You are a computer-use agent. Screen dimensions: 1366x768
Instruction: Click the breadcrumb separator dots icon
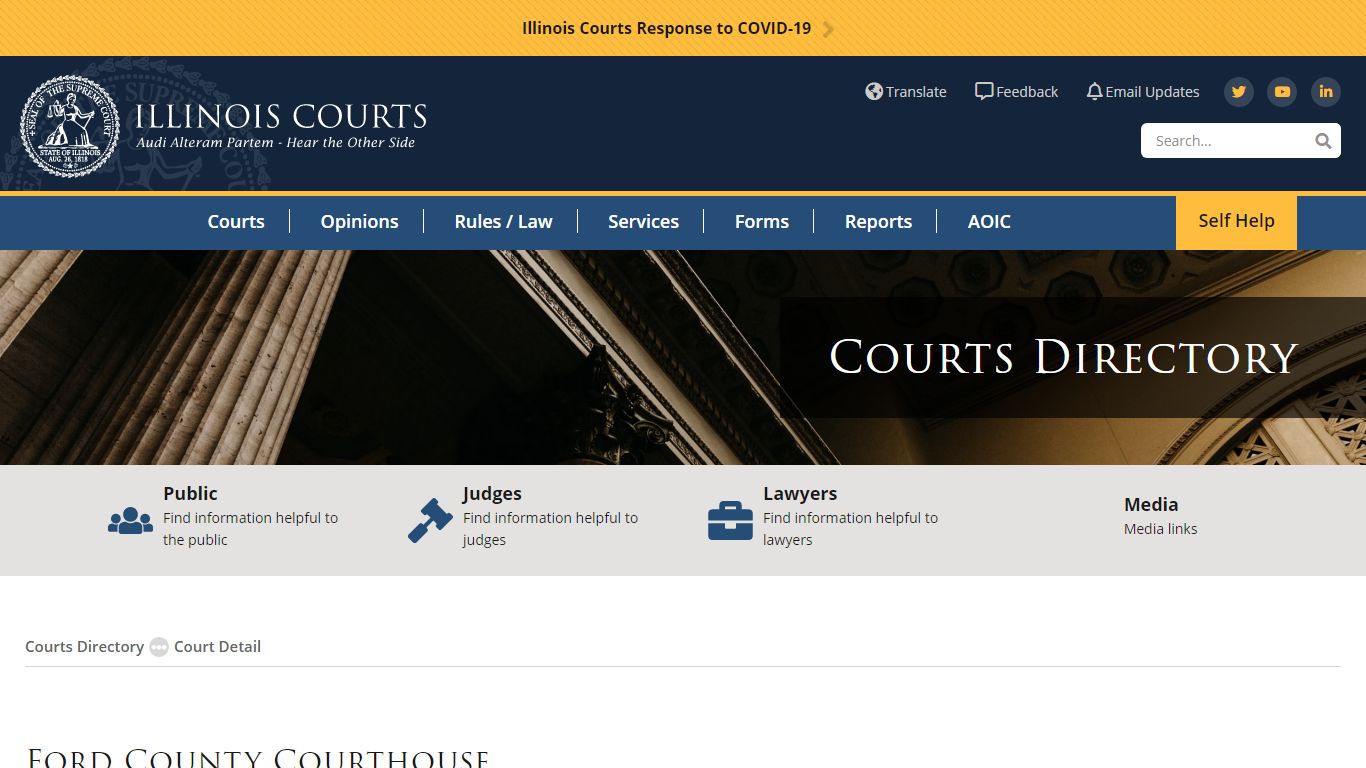coord(159,647)
